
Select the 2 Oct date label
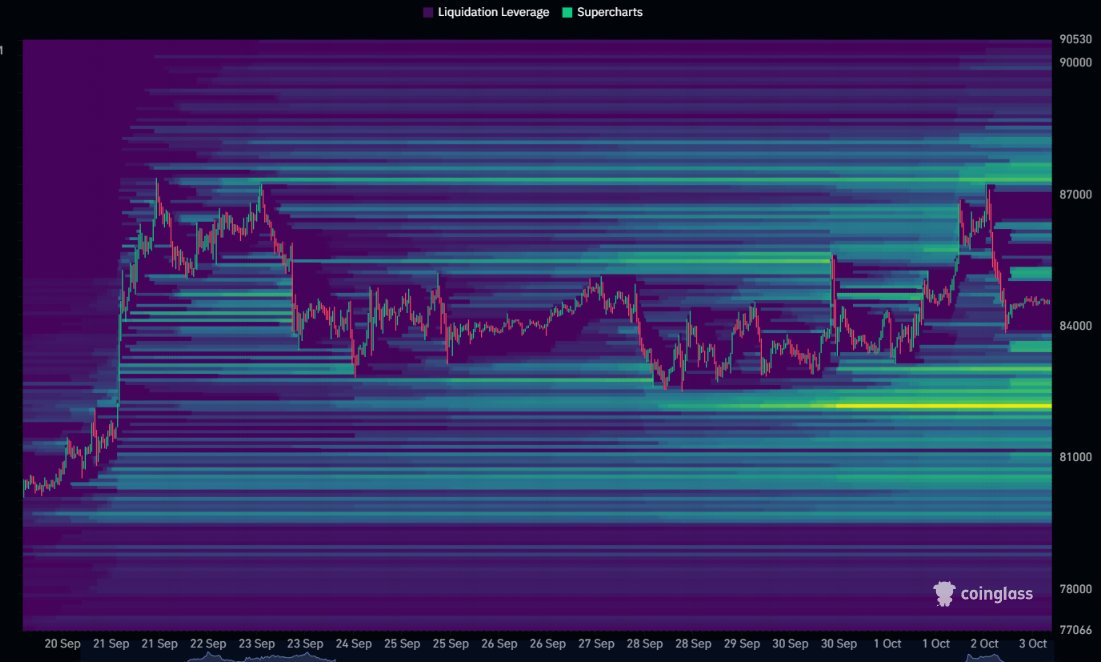[984, 644]
